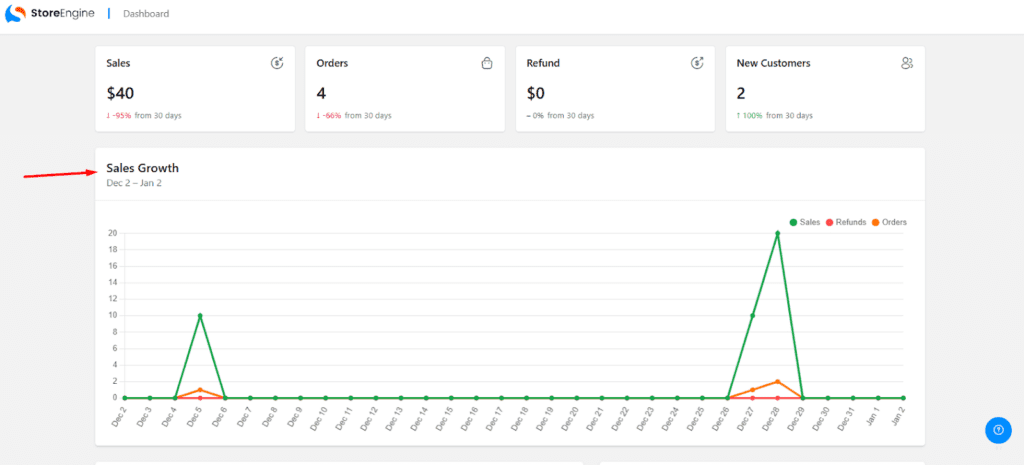
Task: Click the orange Orders point at Dec 28
Action: 777,382
